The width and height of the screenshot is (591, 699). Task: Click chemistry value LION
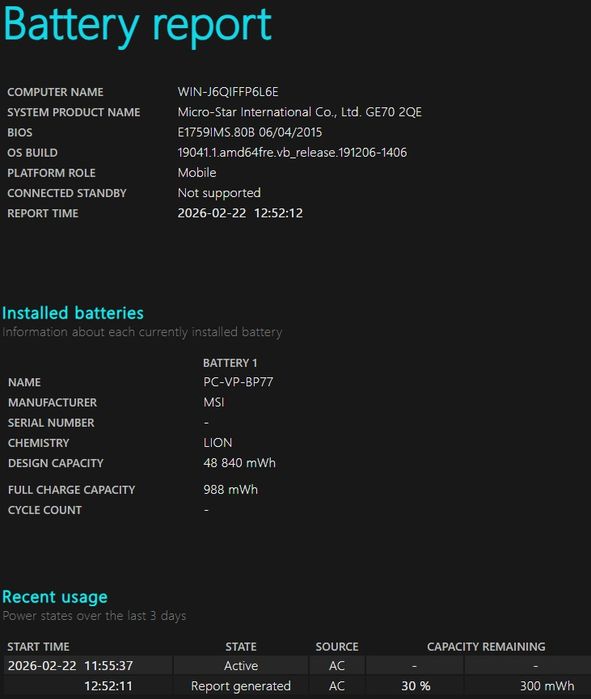(x=218, y=443)
